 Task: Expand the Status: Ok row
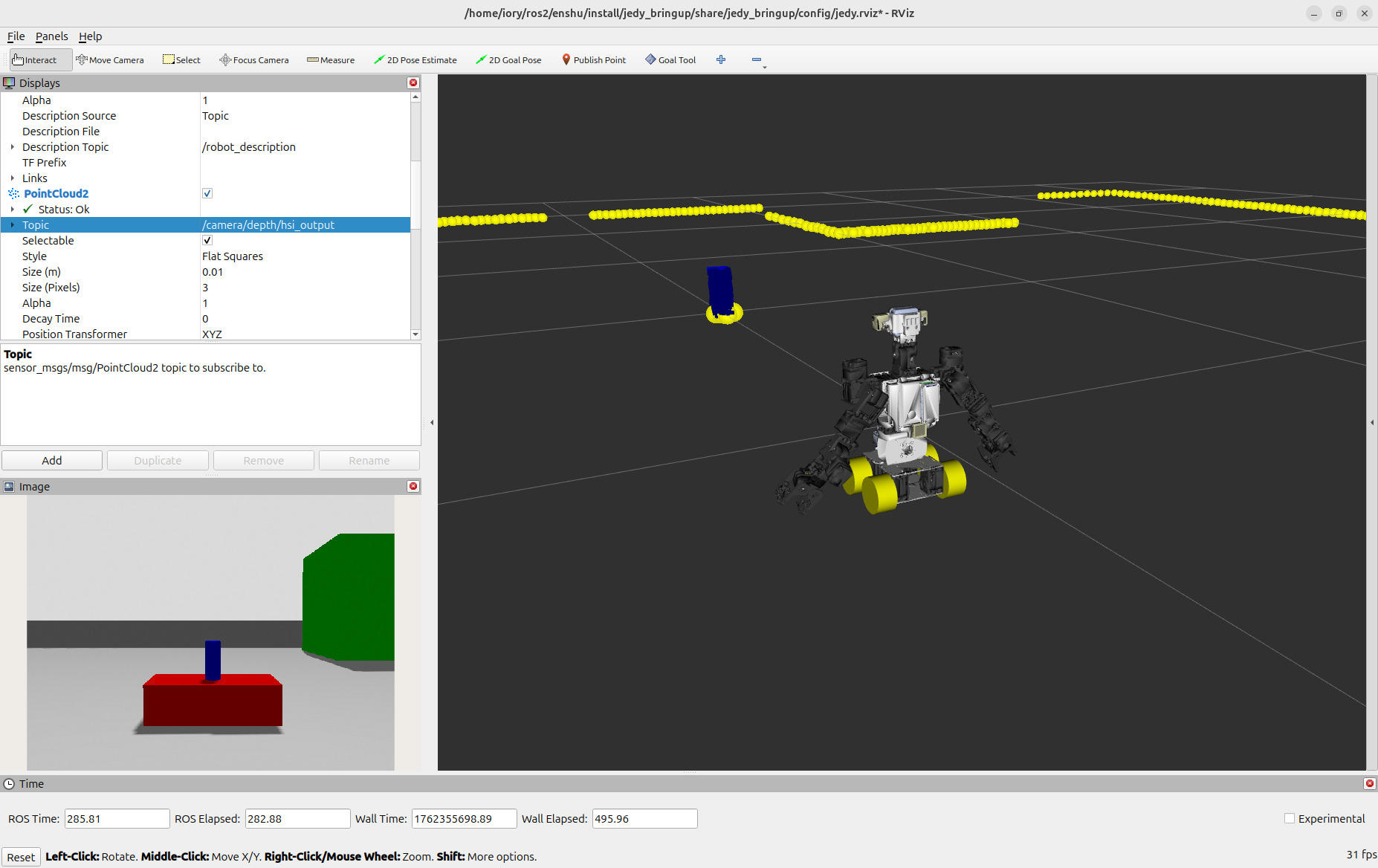pyautogui.click(x=13, y=210)
